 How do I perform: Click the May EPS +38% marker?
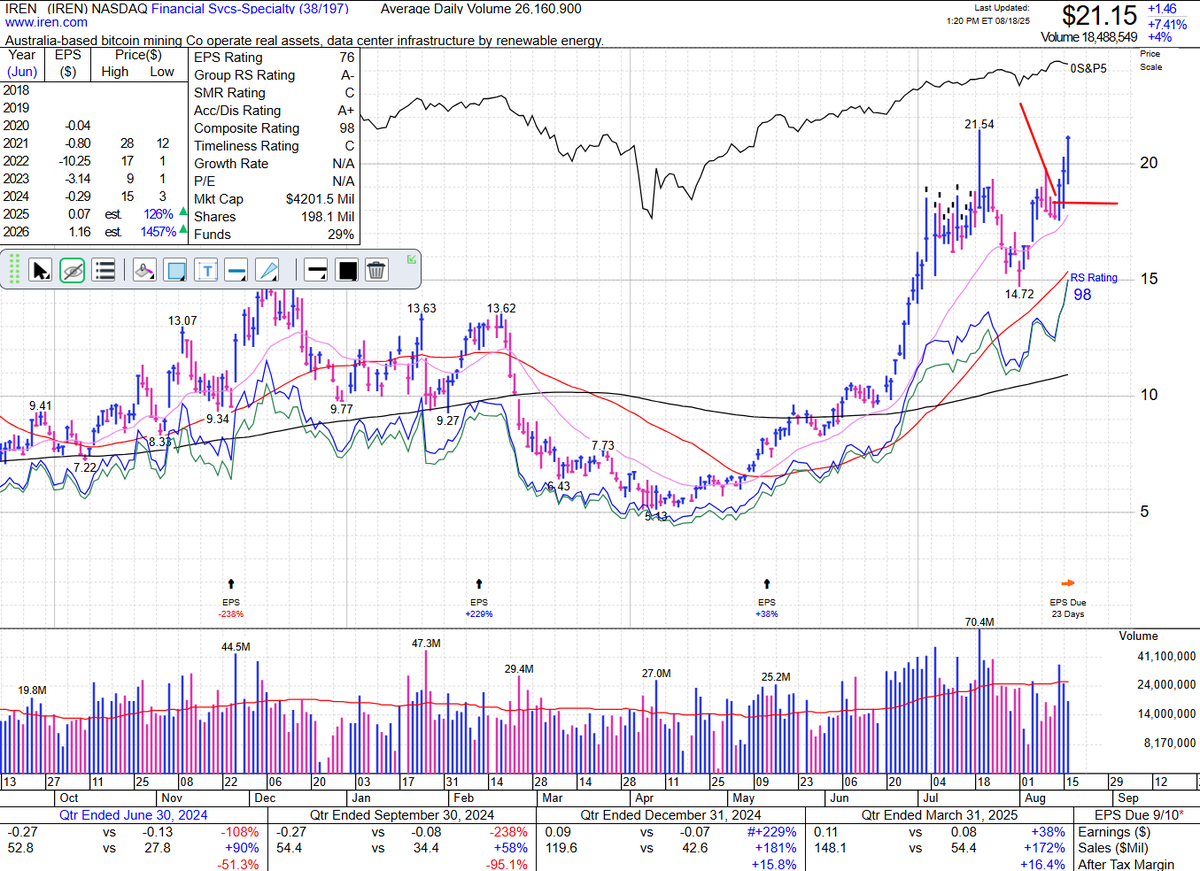[767, 613]
